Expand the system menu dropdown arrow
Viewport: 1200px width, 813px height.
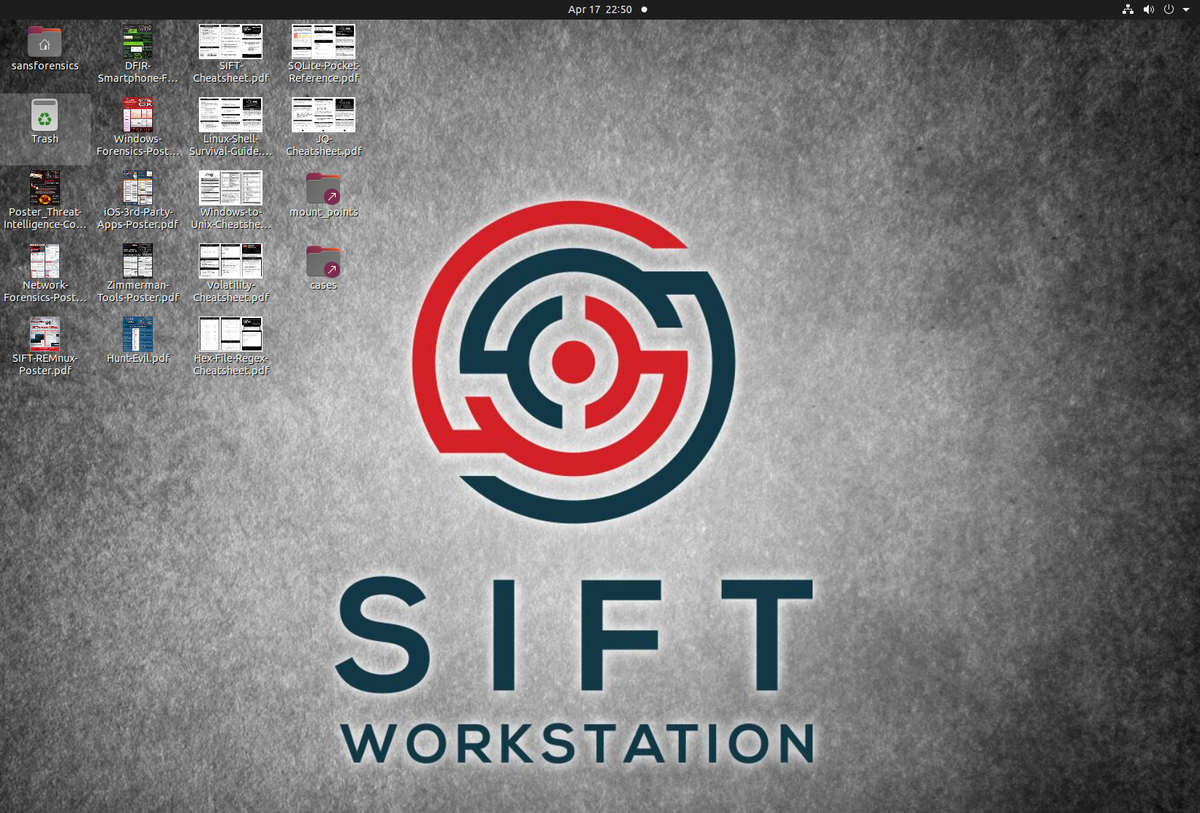click(x=1184, y=9)
